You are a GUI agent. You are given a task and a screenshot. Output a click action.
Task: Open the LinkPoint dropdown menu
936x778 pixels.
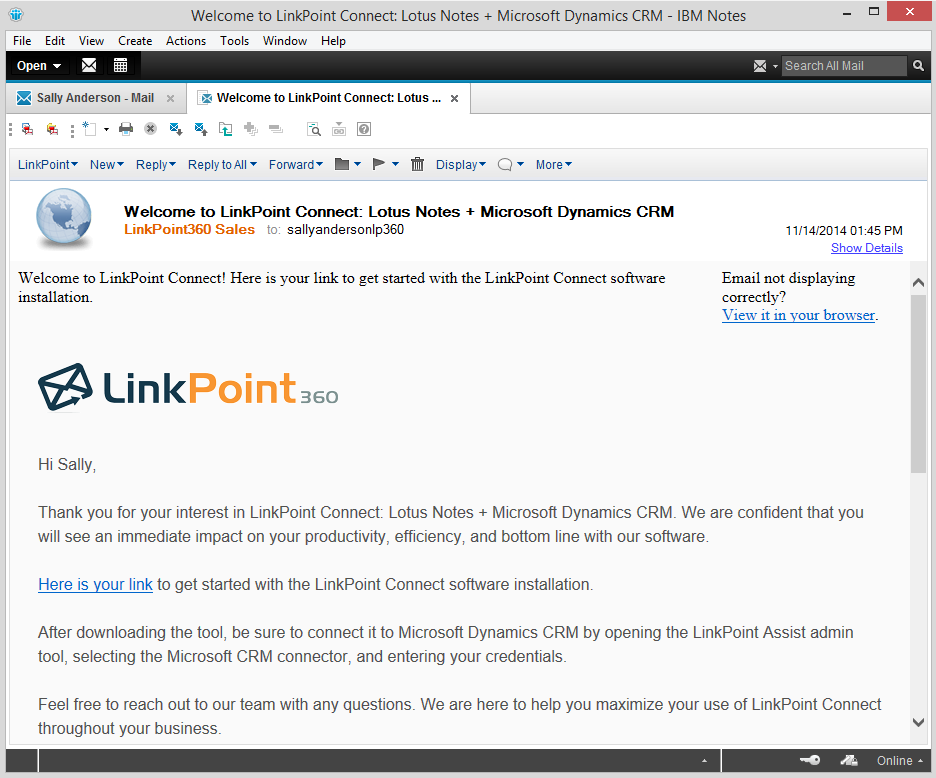pyautogui.click(x=48, y=165)
